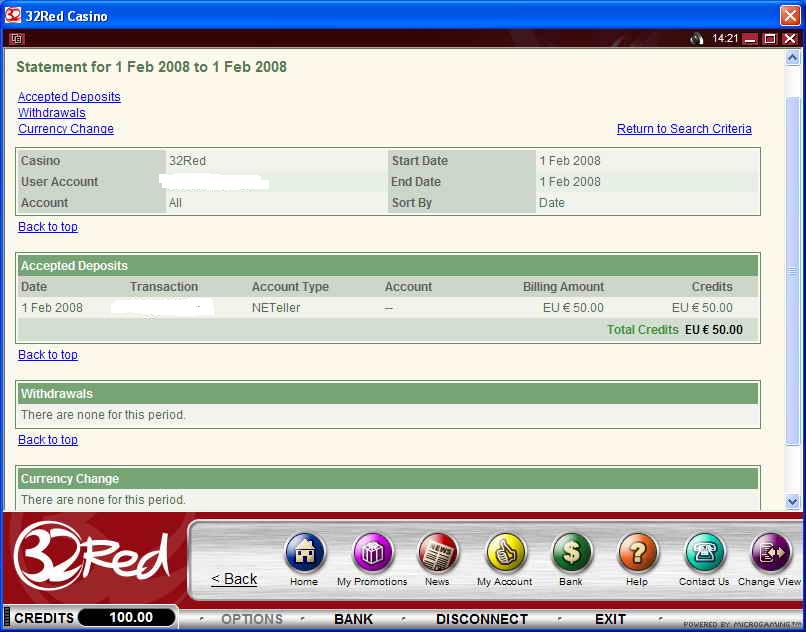Click the Accepted Deposits section header bar
The width and height of the screenshot is (806, 632).
[388, 265]
